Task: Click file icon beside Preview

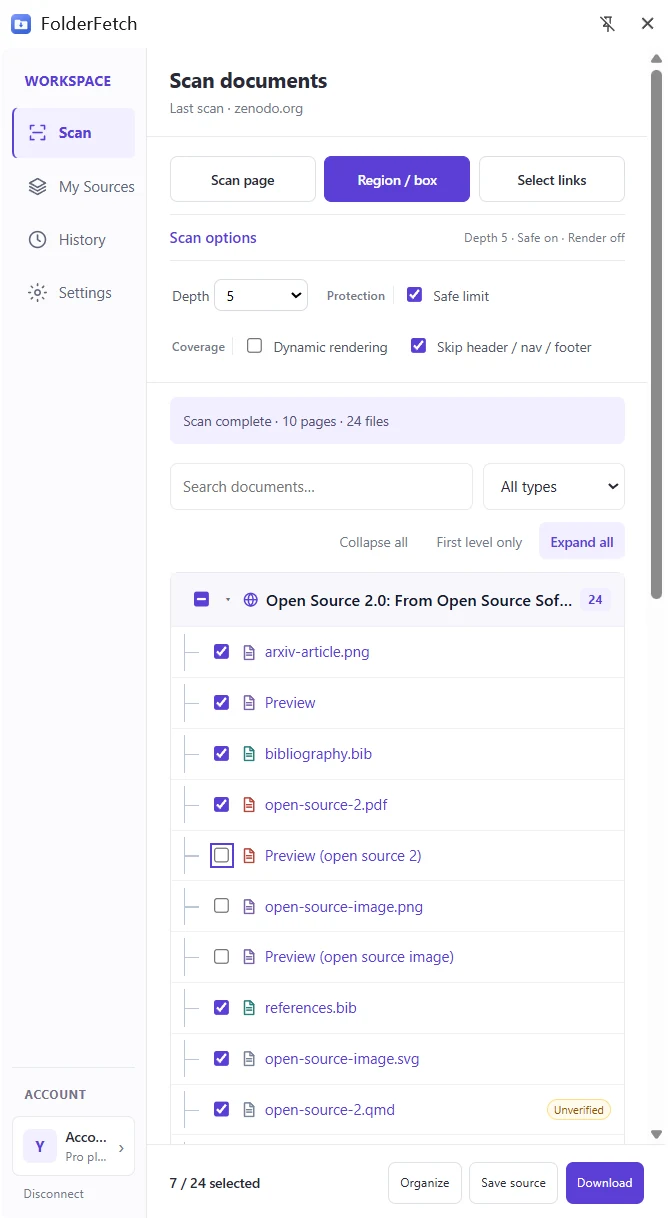Action: (250, 703)
